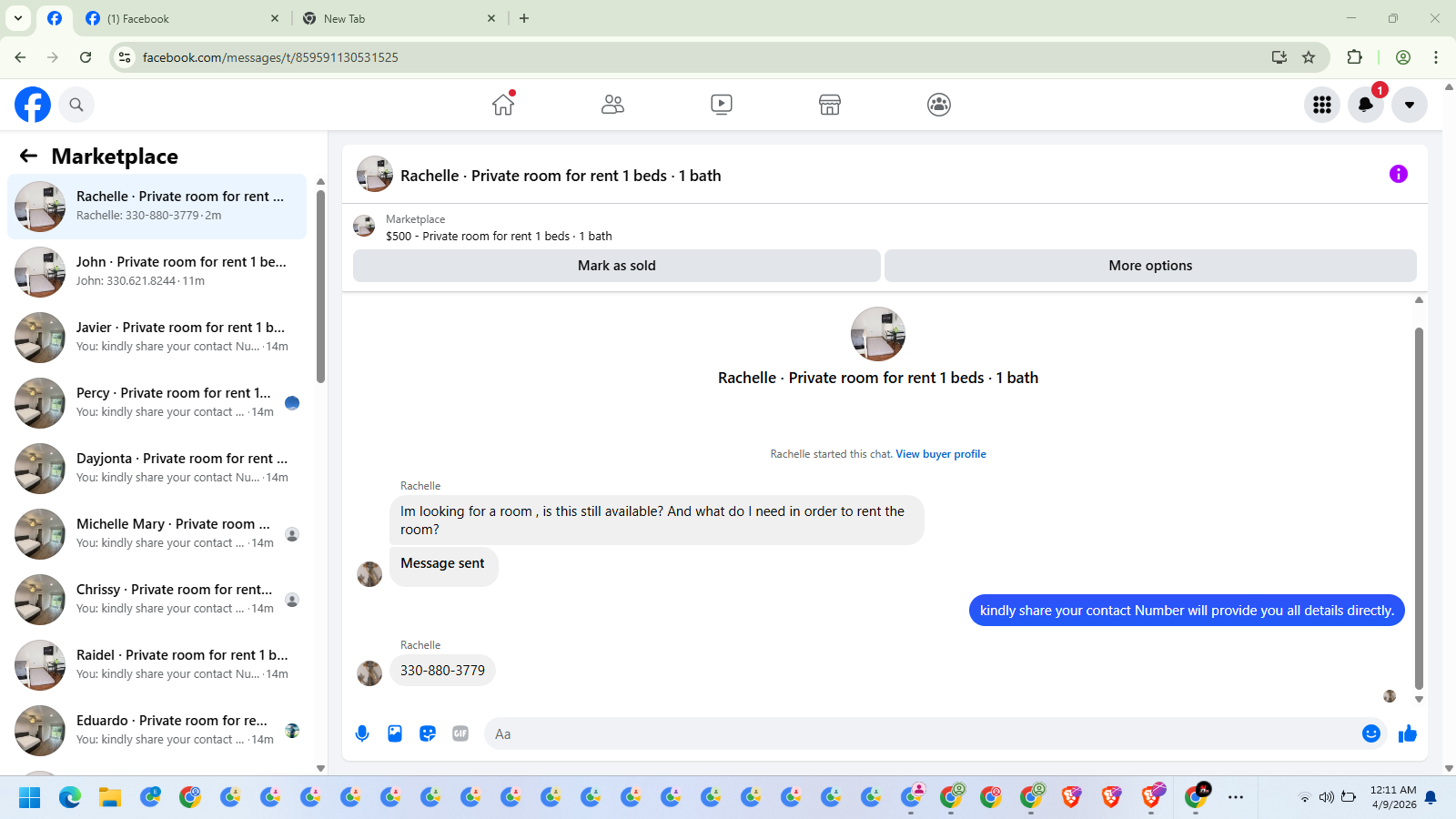Open John private room conversation

(x=157, y=272)
